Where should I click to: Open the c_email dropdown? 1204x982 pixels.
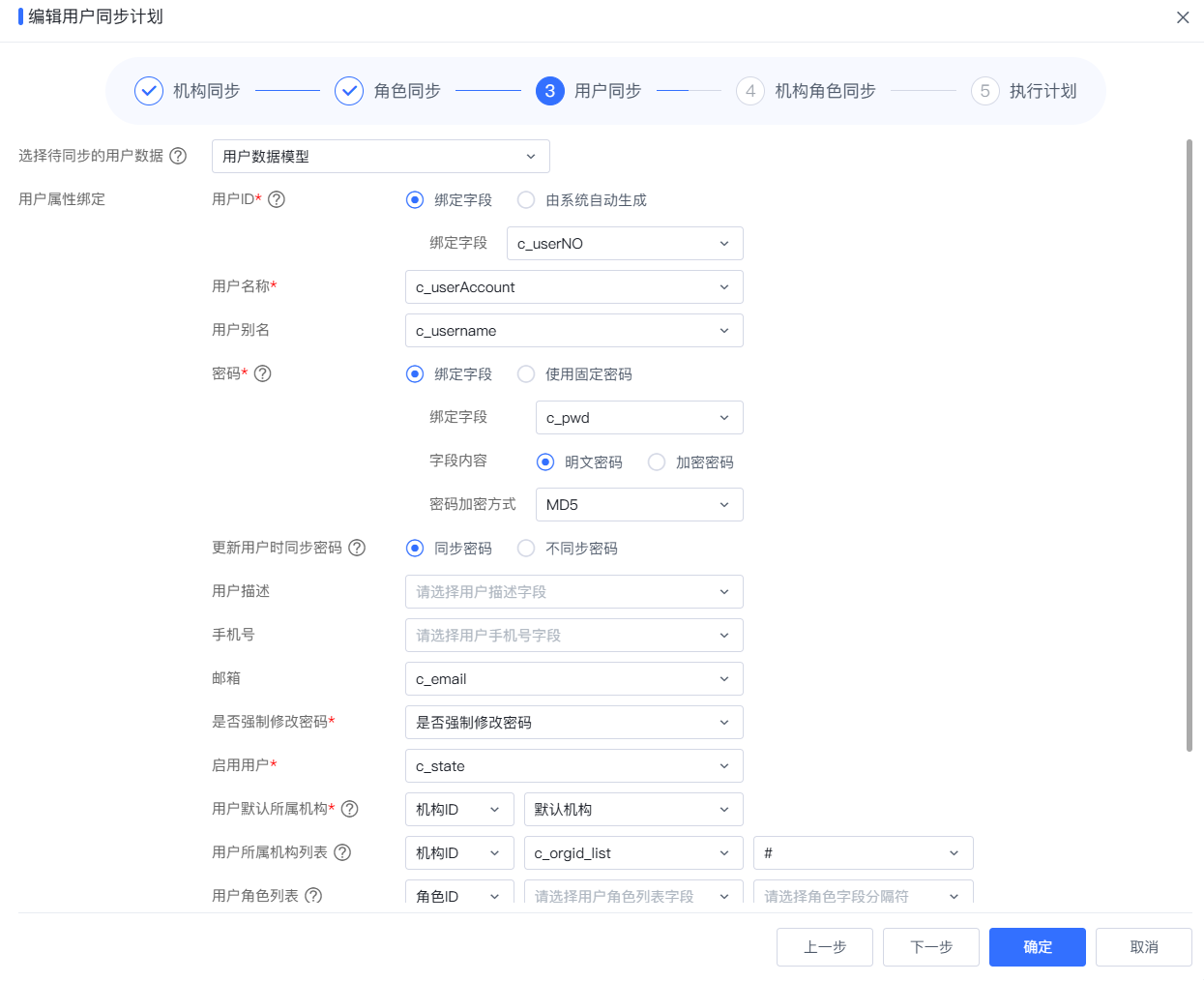pyautogui.click(x=574, y=679)
